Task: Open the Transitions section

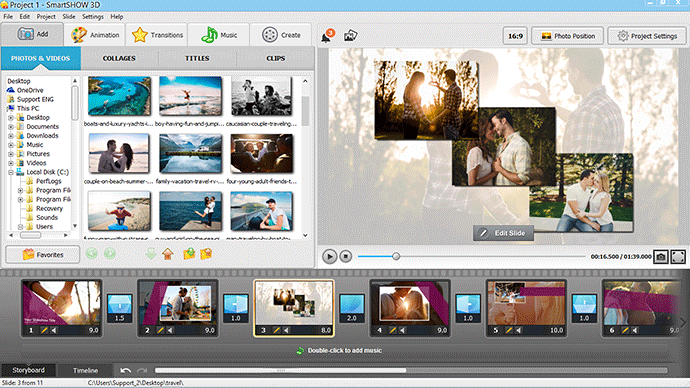Action: 157,35
